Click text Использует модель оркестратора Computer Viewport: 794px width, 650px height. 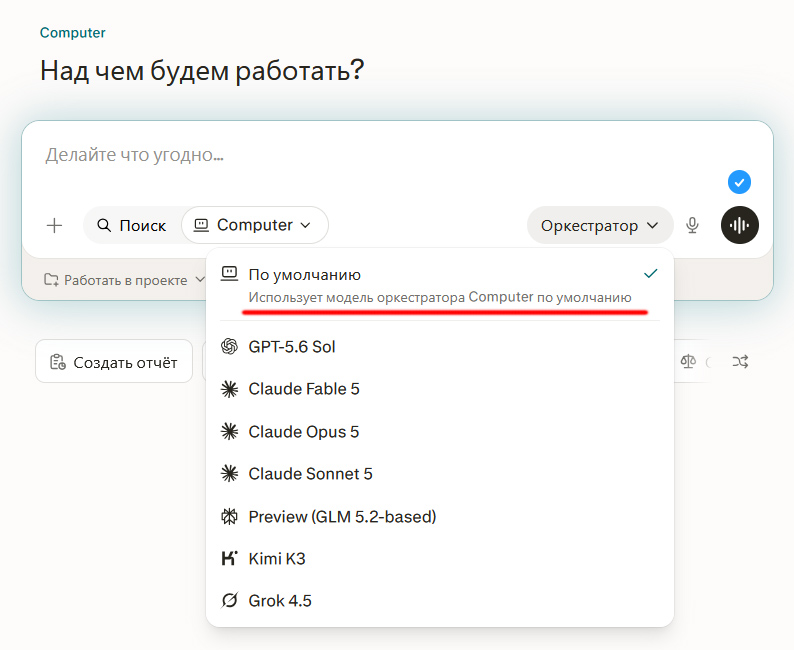391,297
